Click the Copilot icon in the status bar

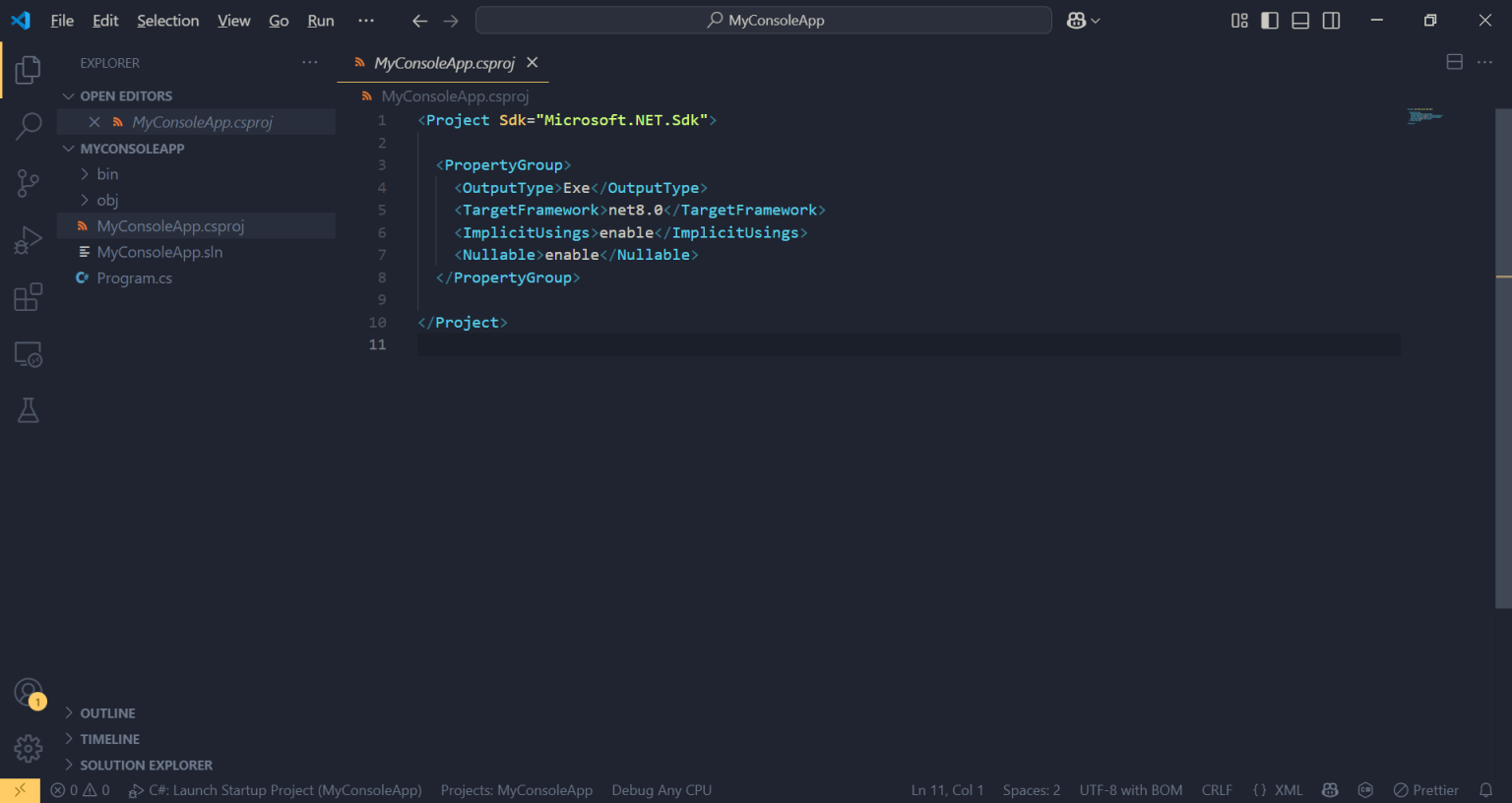pos(1330,789)
